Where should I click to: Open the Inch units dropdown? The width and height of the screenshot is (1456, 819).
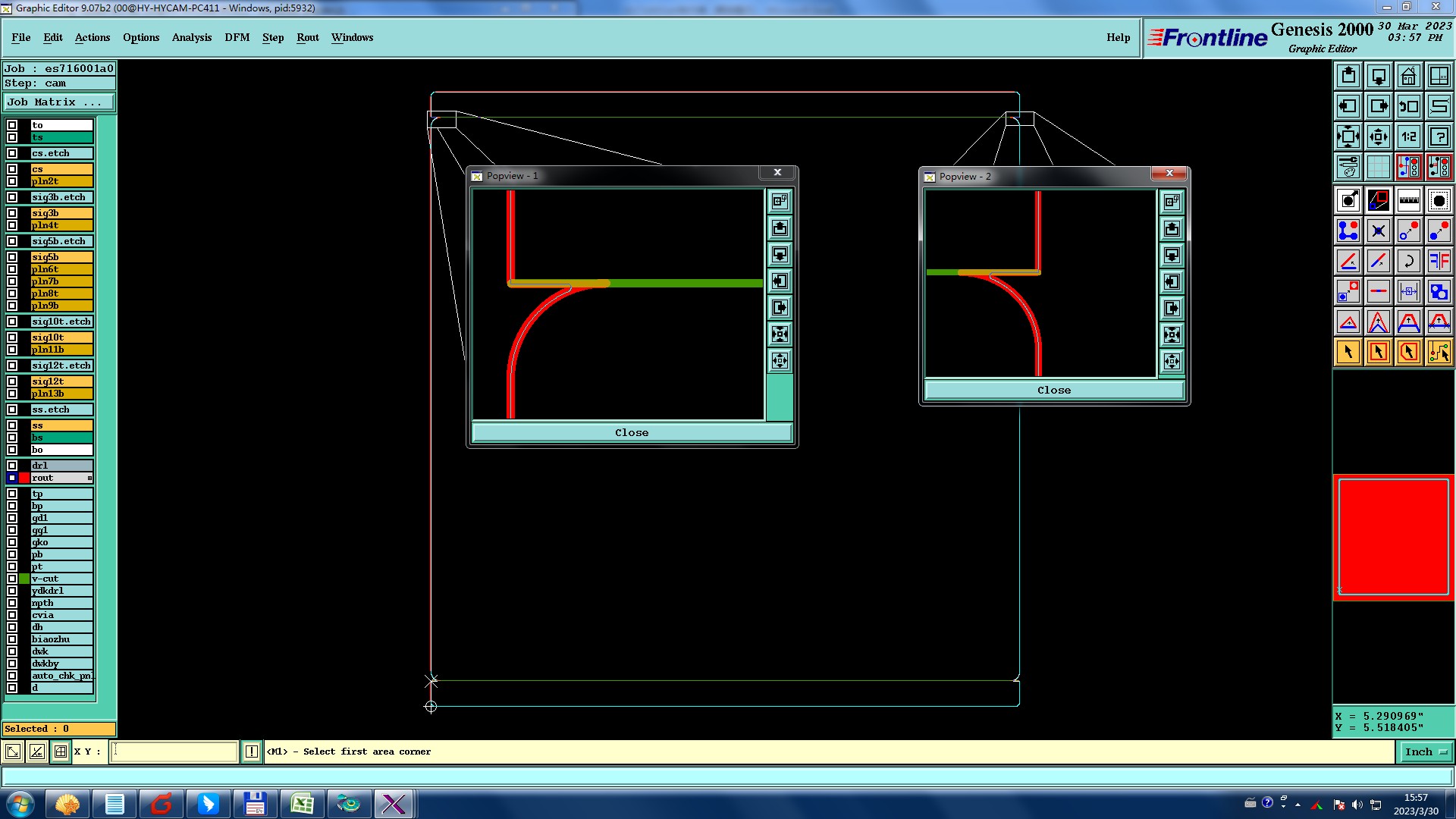click(x=1426, y=752)
